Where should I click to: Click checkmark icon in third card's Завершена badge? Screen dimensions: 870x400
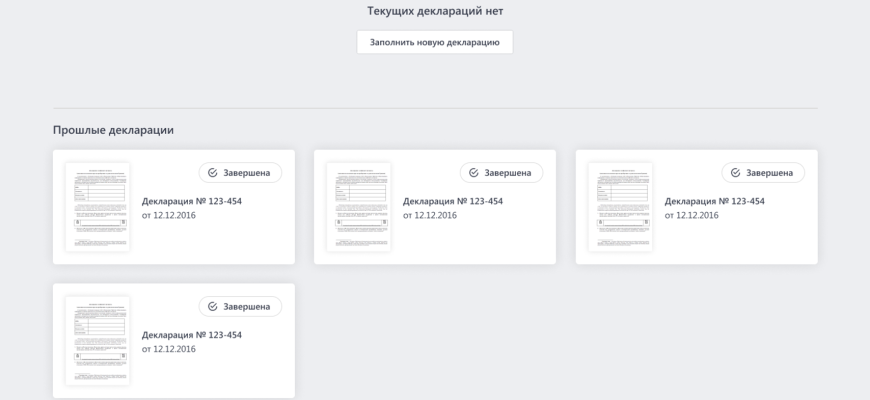tap(735, 173)
